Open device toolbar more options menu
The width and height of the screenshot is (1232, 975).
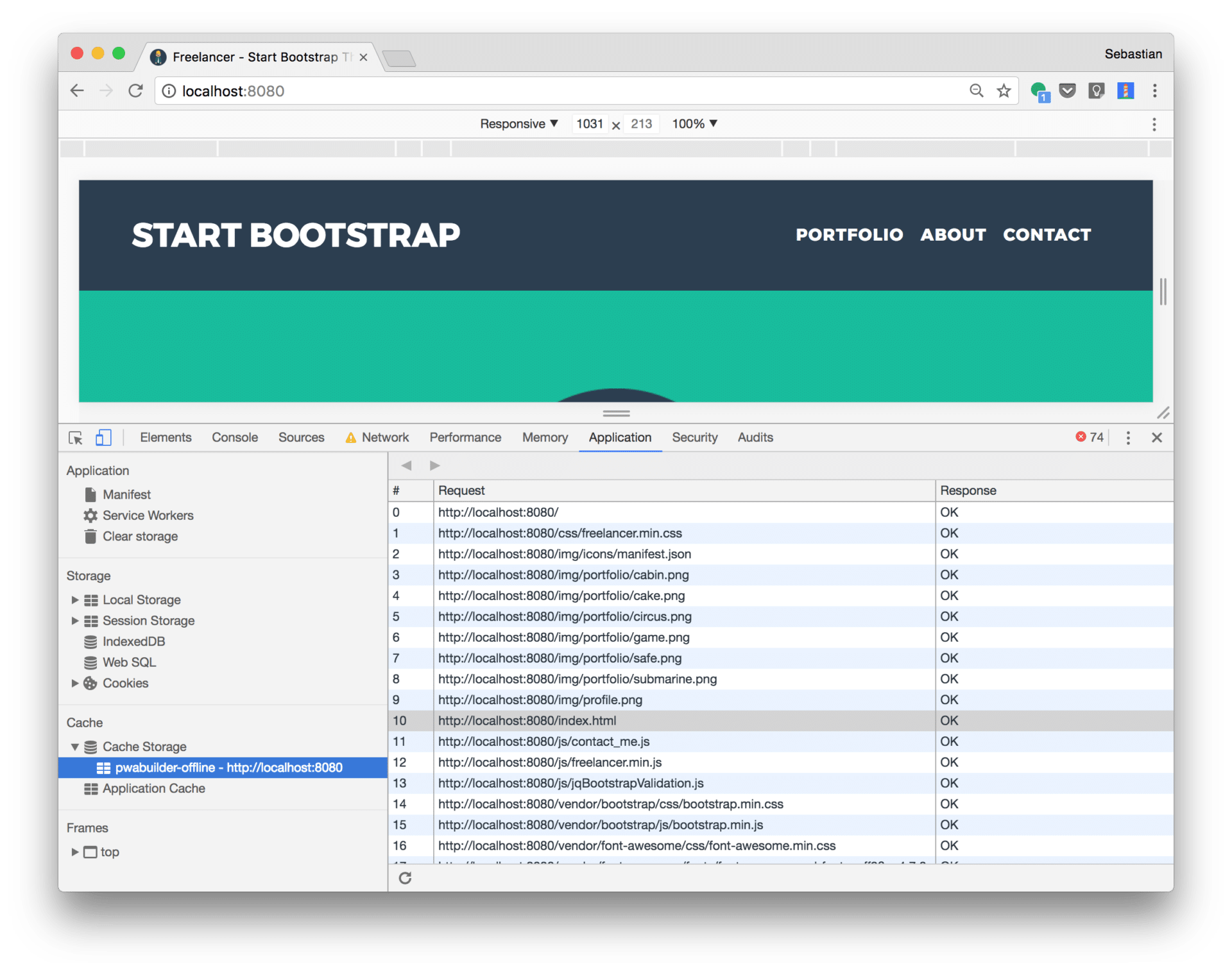point(1154,124)
